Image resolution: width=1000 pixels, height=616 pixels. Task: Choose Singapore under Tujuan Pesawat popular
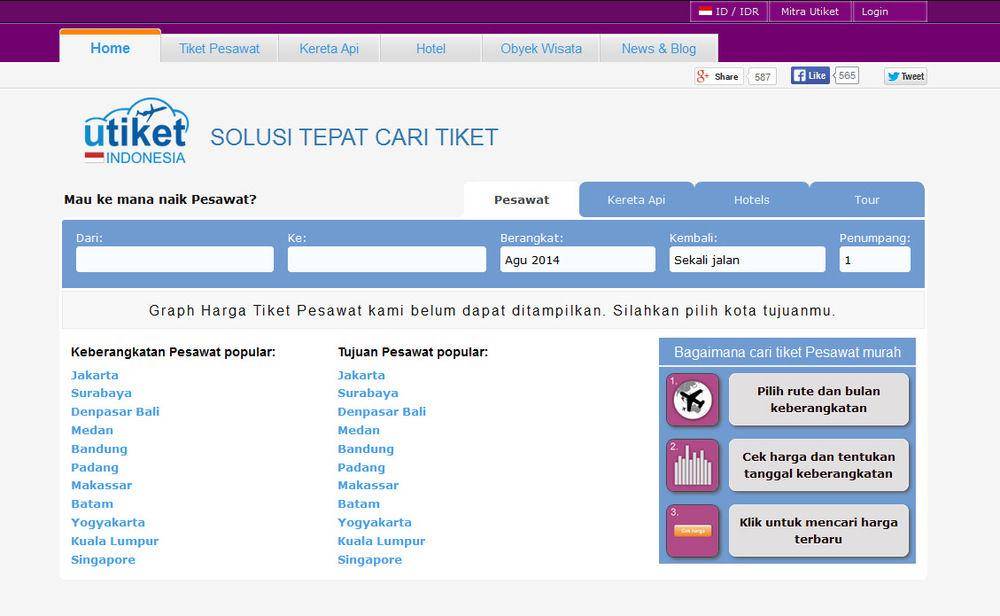[370, 560]
